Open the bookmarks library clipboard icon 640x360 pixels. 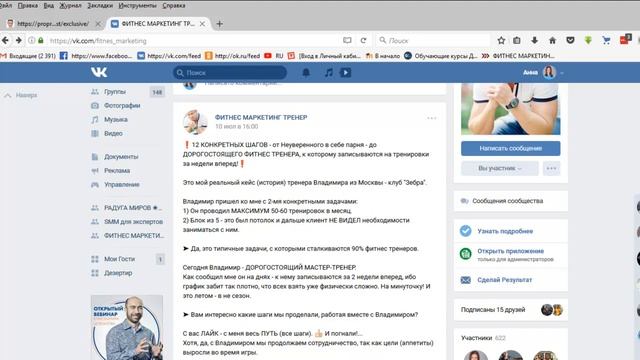pyautogui.click(x=517, y=40)
